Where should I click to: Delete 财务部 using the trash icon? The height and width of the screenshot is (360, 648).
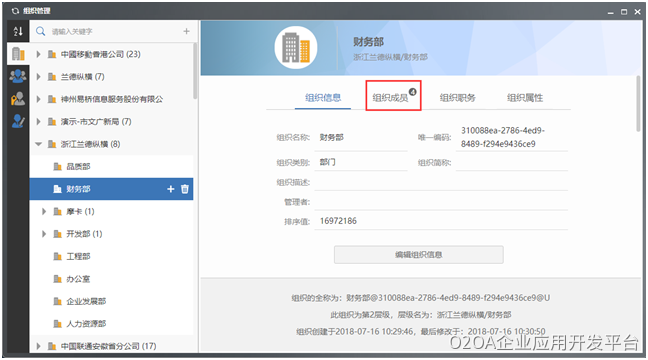pos(185,189)
